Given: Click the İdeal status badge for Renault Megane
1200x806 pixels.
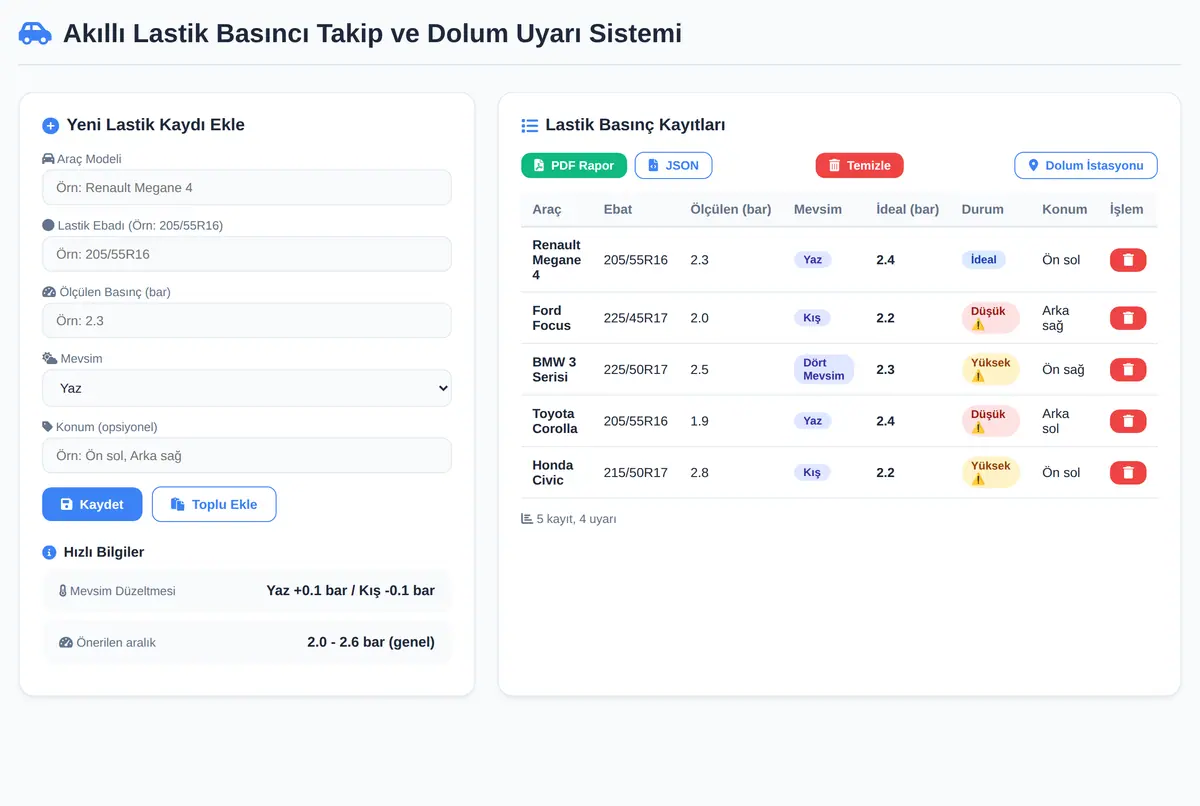Looking at the screenshot, I should pyautogui.click(x=984, y=260).
